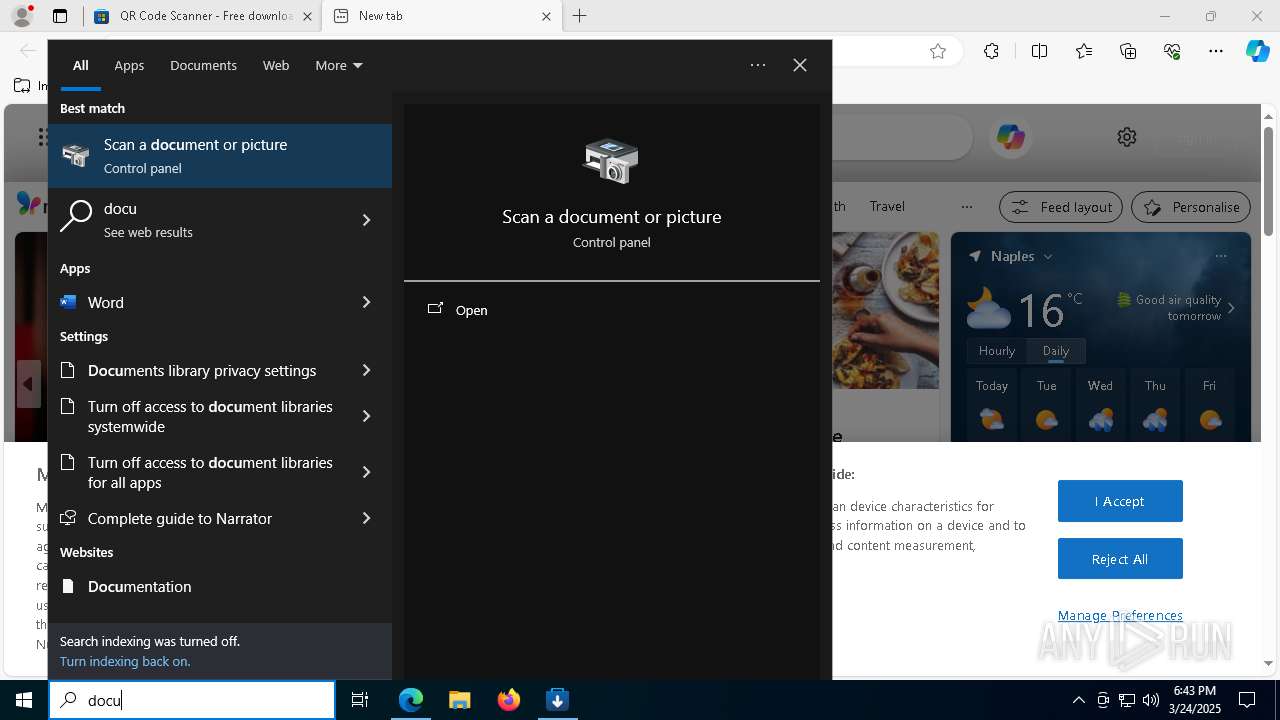The height and width of the screenshot is (720, 1280).
Task: Open Task View on taskbar
Action: pyautogui.click(x=360, y=700)
